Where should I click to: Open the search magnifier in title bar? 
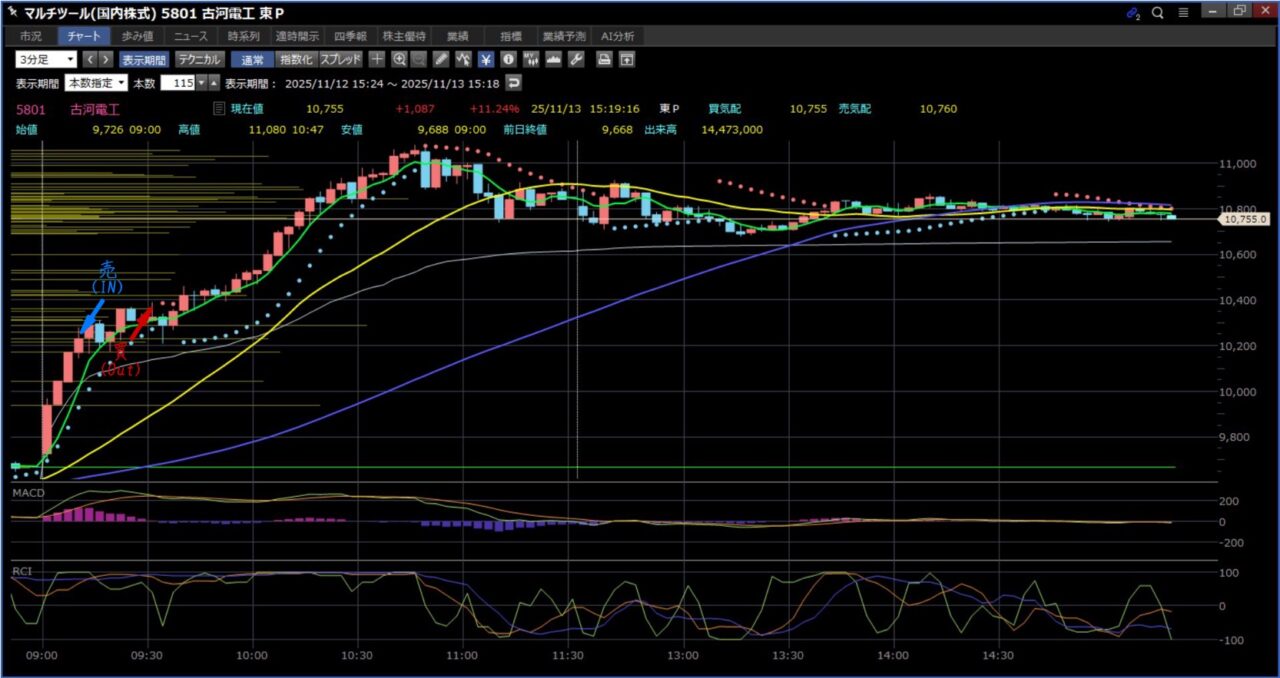click(1157, 12)
